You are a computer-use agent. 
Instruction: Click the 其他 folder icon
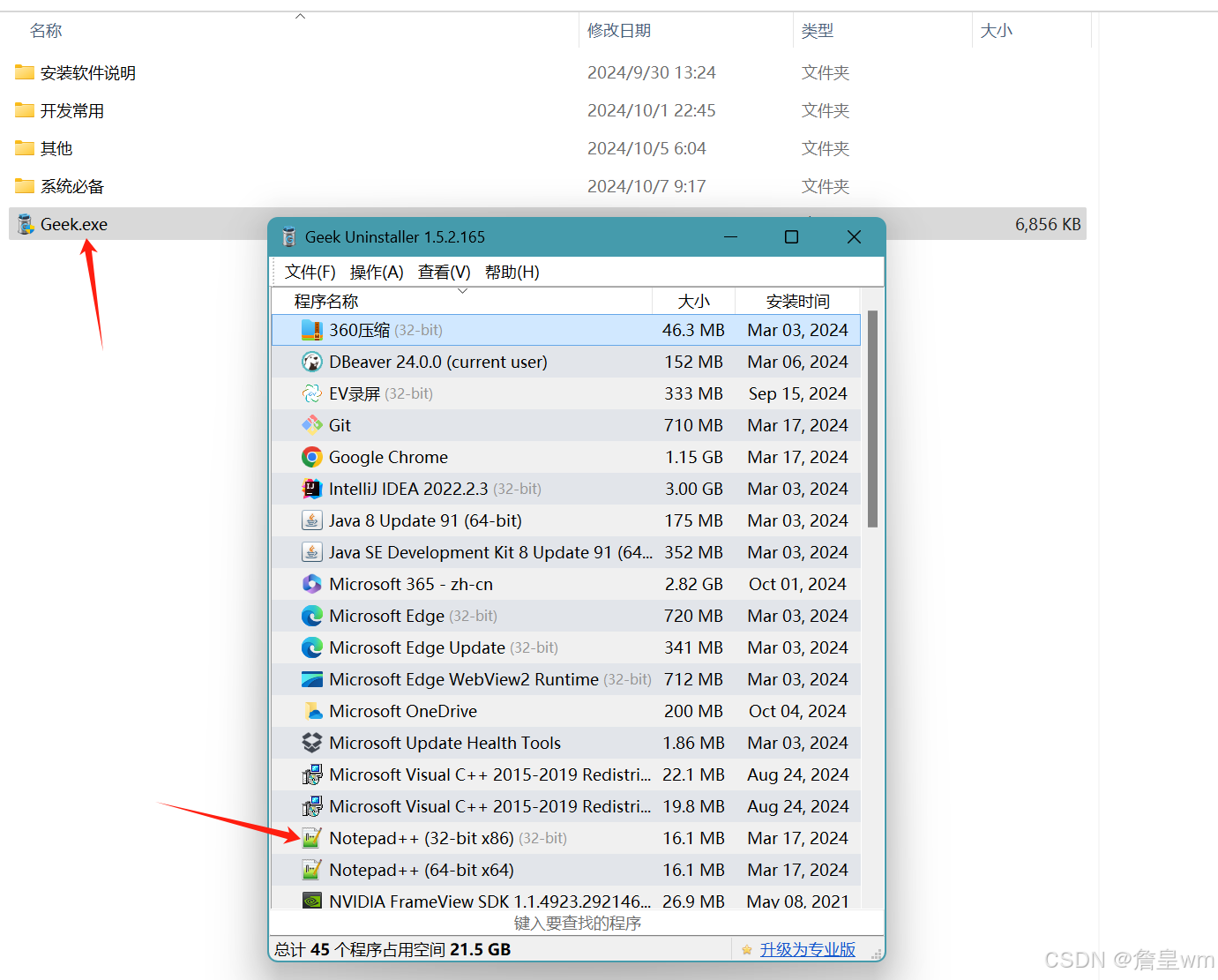25,148
